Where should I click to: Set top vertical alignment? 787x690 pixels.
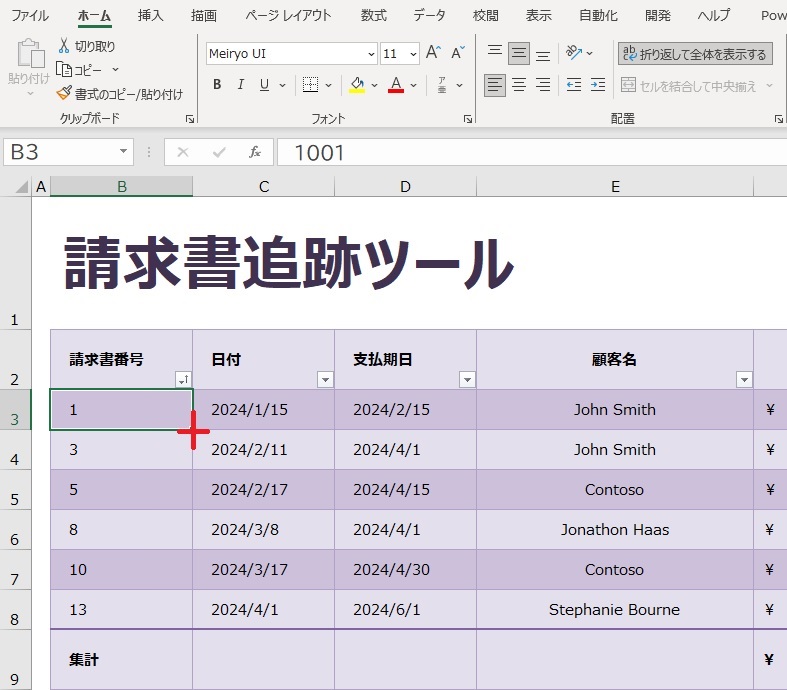coord(495,53)
